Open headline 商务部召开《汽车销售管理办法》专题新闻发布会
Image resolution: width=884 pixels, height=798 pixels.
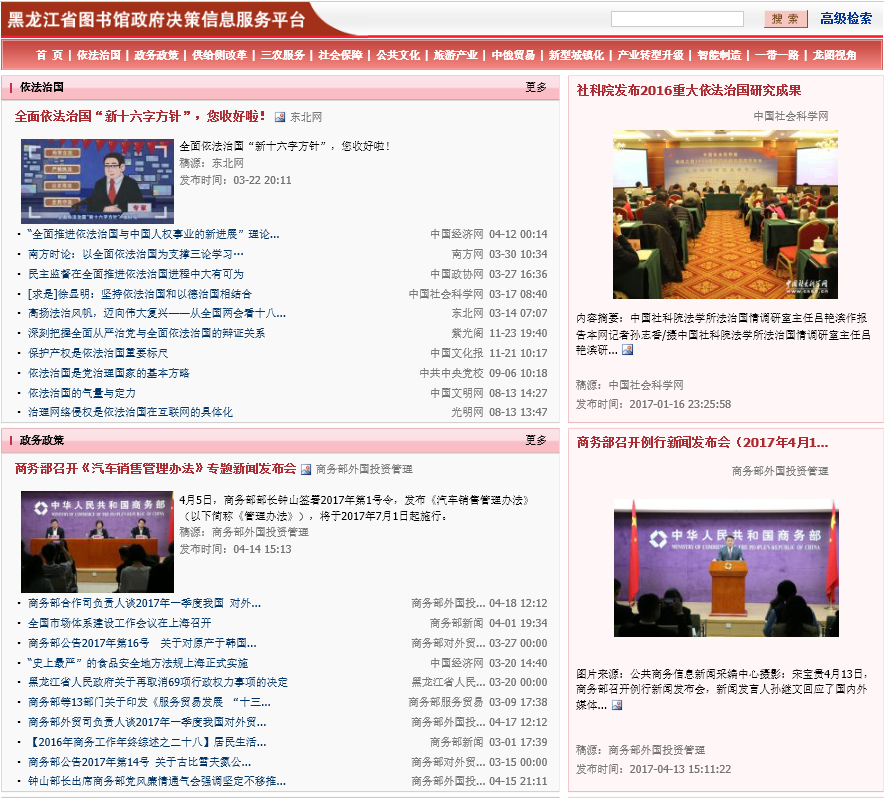[155, 469]
